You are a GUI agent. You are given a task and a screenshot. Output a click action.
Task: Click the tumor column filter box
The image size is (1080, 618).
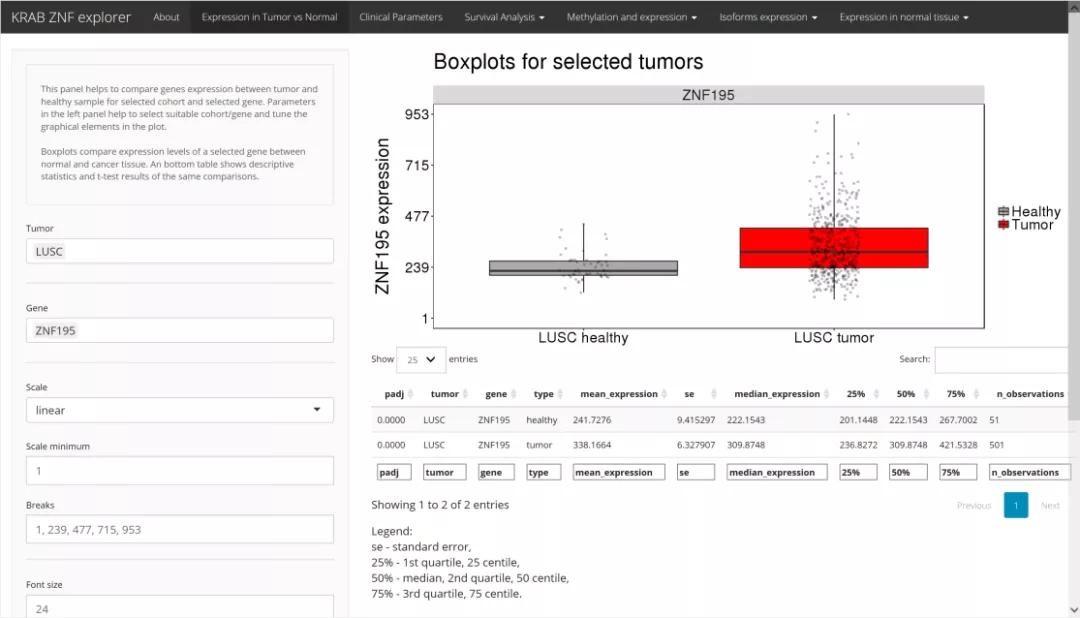coord(445,473)
